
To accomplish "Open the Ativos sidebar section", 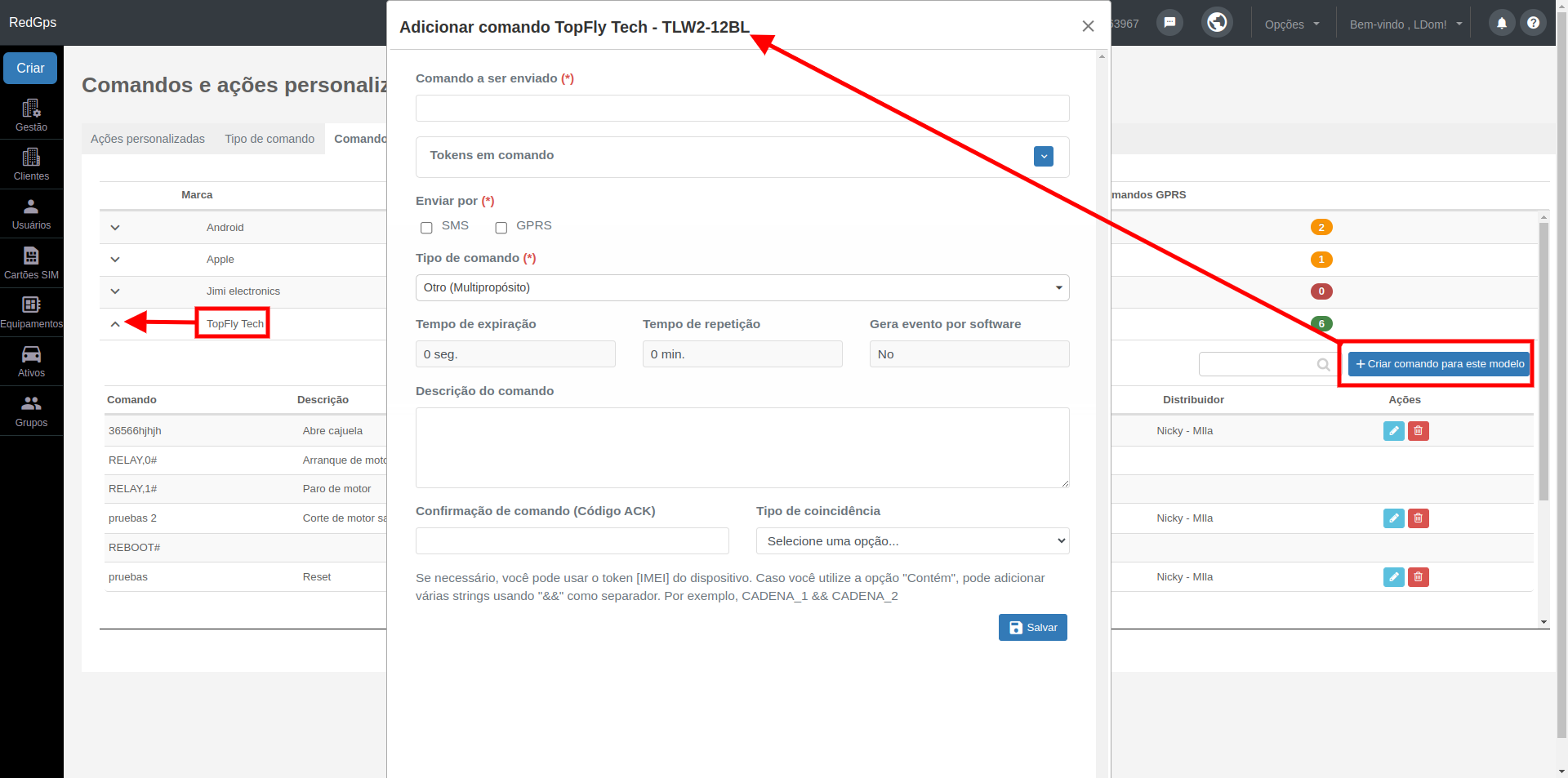I will [x=31, y=361].
